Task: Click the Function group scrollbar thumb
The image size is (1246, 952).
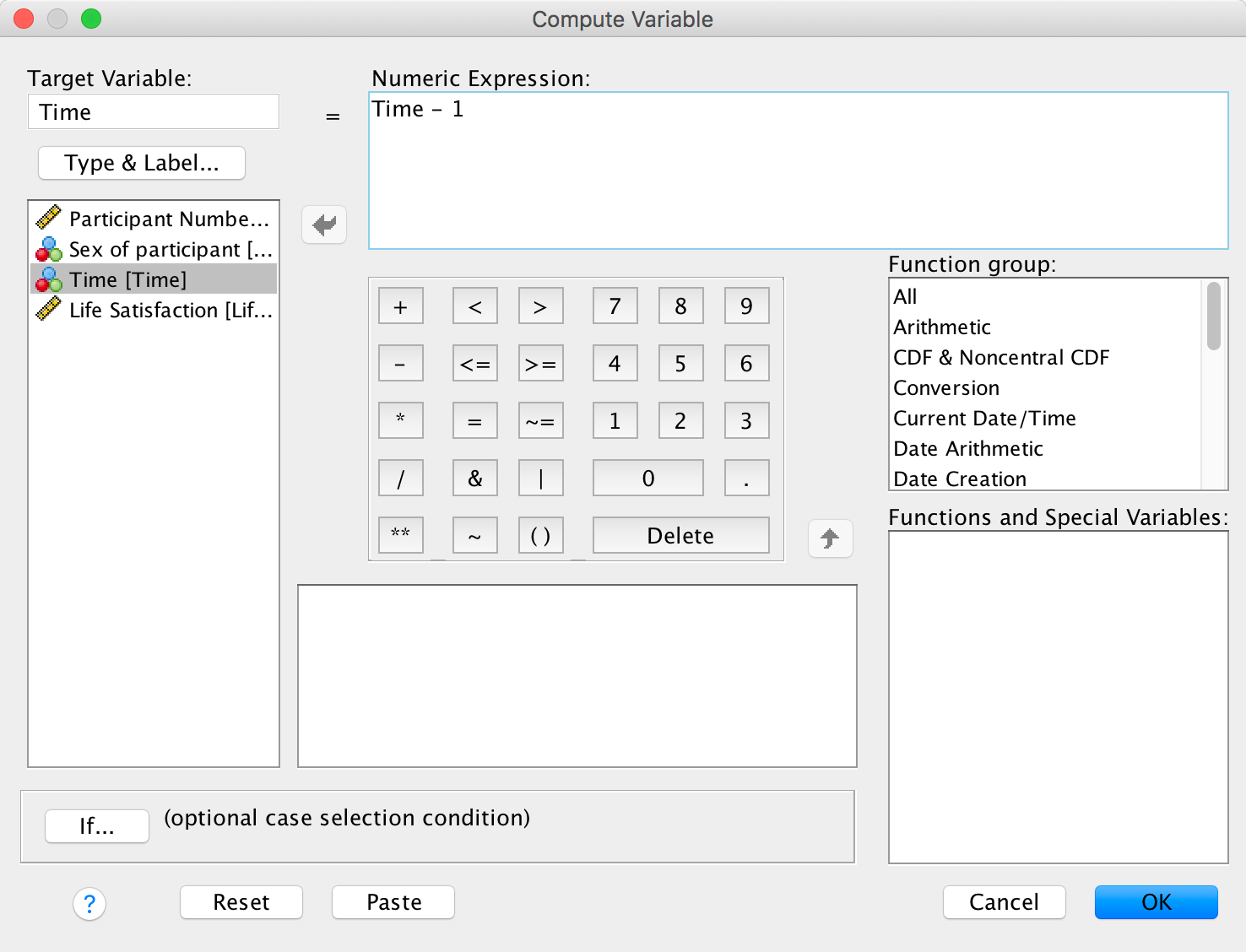Action: (1213, 316)
